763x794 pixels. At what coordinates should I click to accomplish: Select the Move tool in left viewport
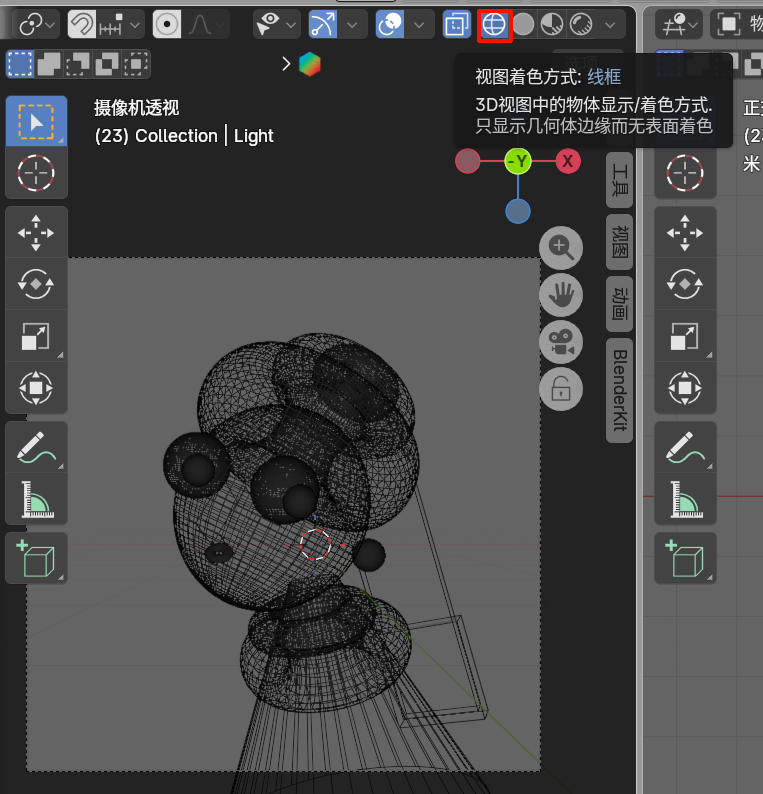36,233
